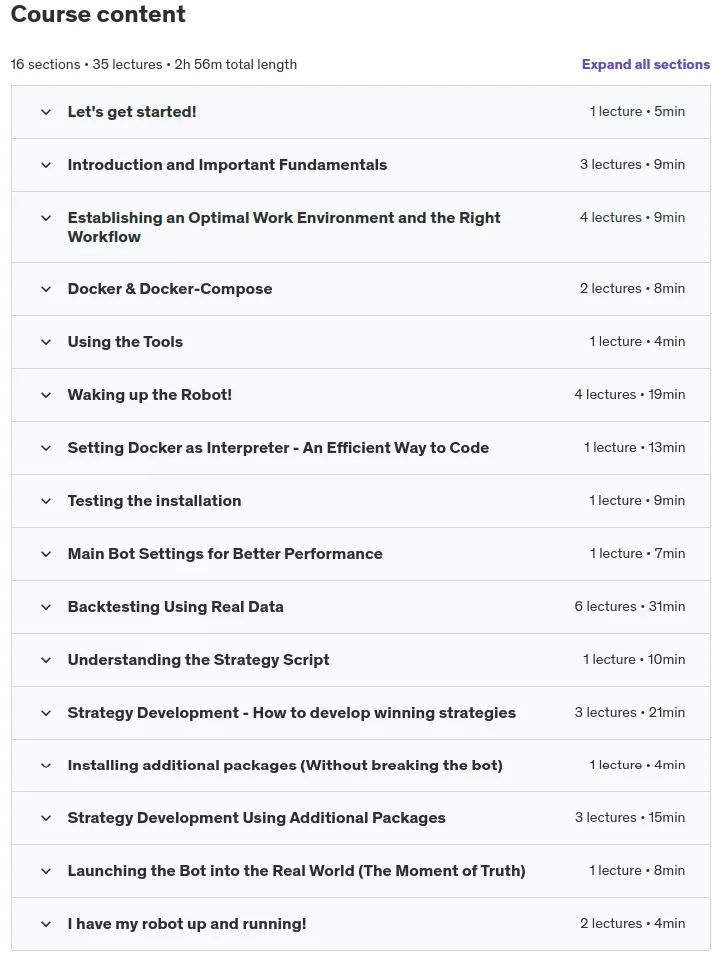The width and height of the screenshot is (714, 955).
Task: Click the 4 lectures • 19min label
Action: (629, 395)
